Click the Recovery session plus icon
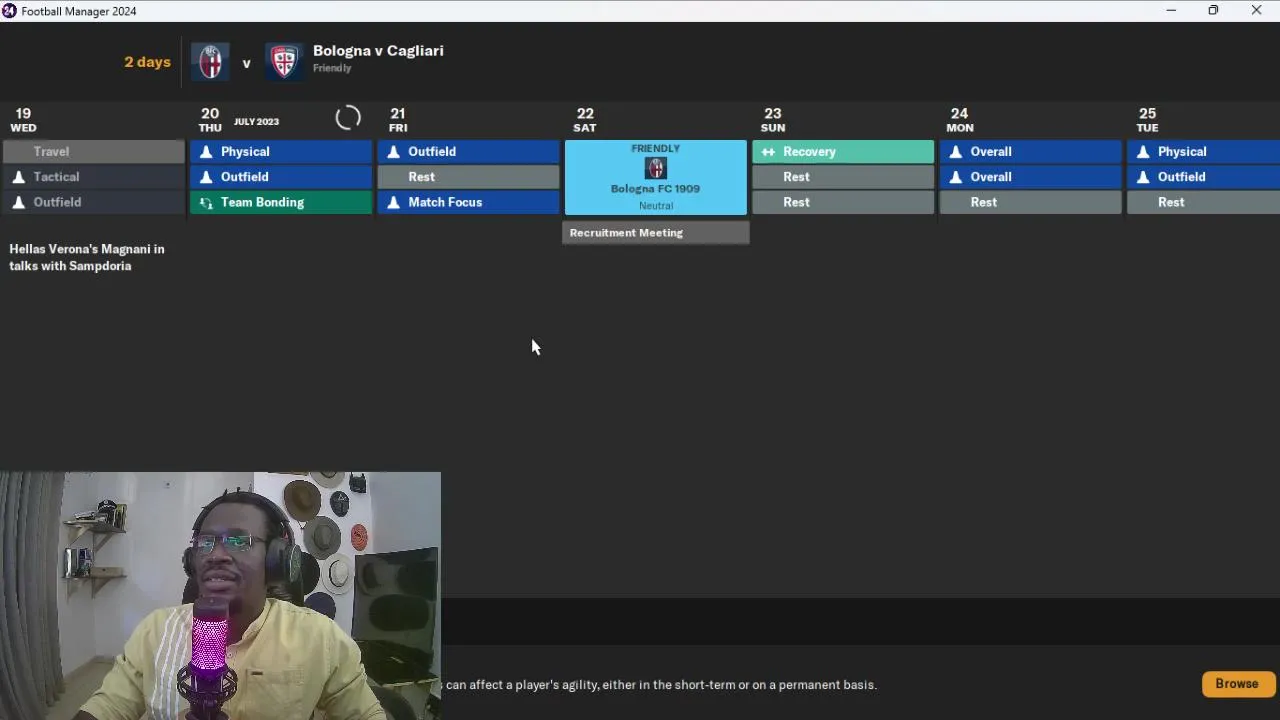The image size is (1280, 720). 768,152
